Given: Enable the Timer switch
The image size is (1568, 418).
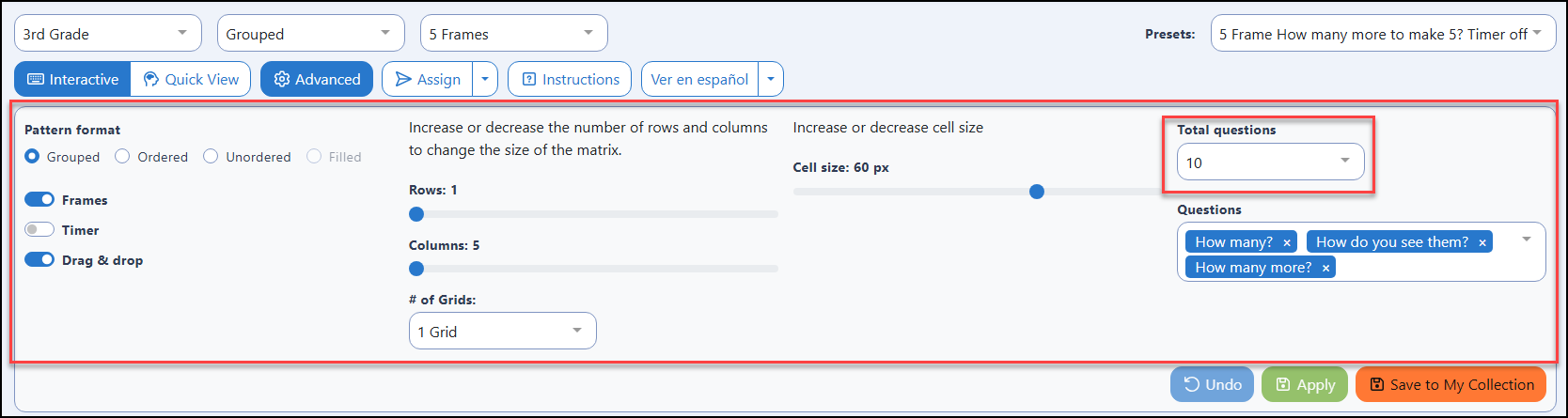Looking at the screenshot, I should tap(39, 229).
